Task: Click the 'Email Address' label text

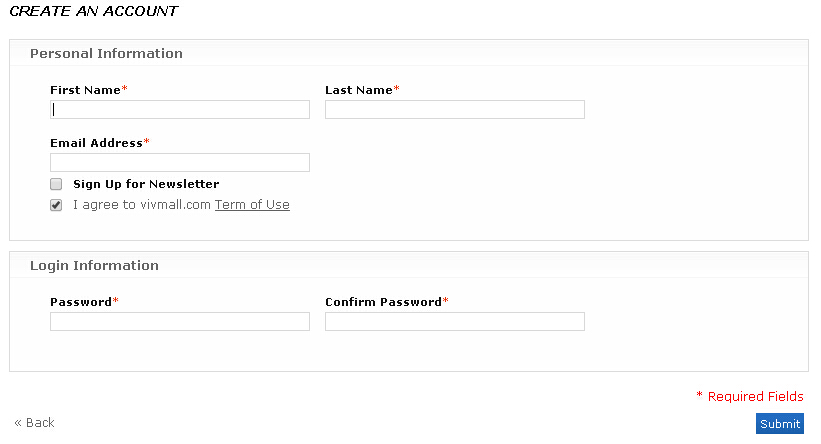Action: pos(96,143)
